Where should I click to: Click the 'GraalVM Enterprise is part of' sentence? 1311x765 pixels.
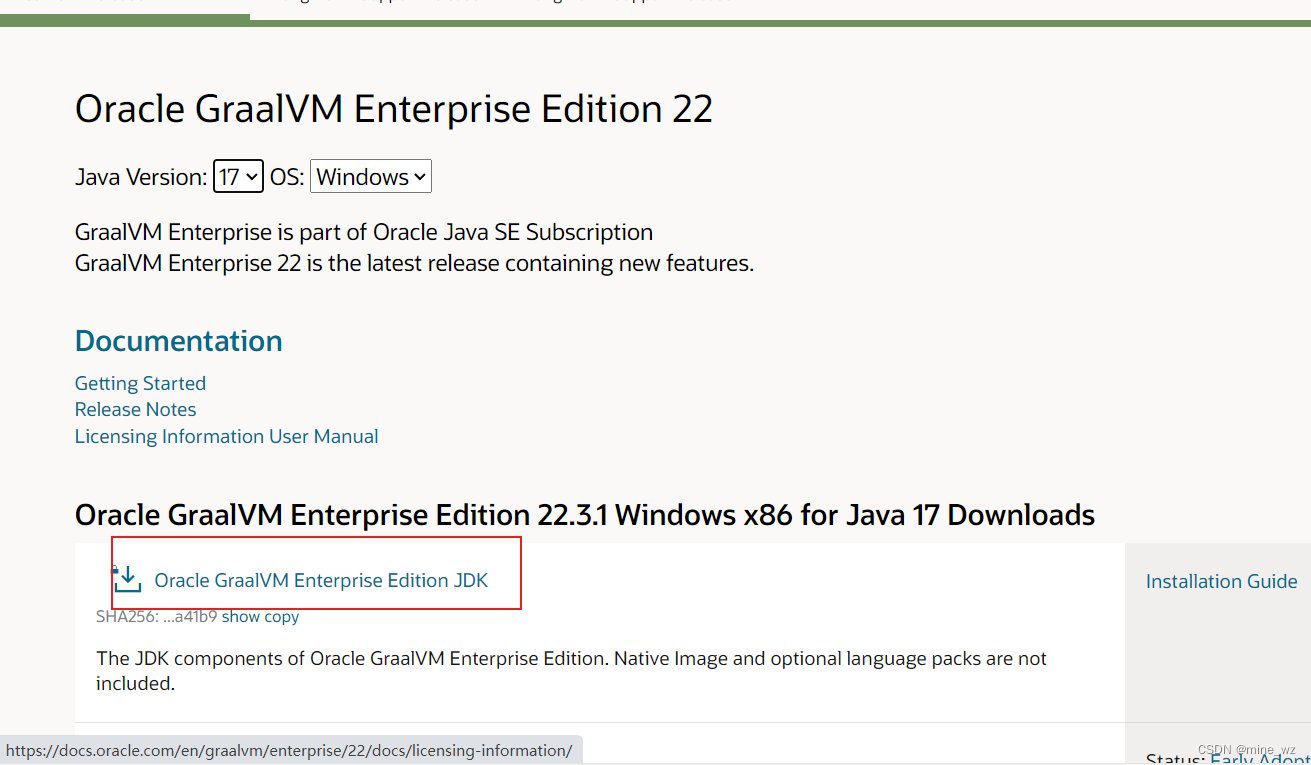364,232
